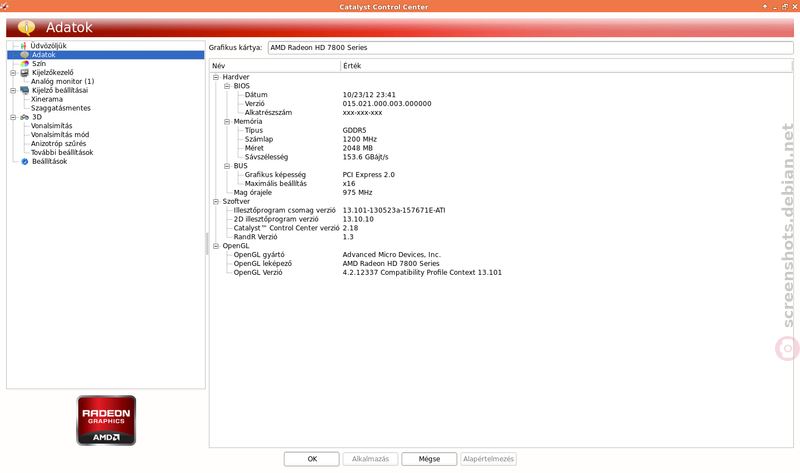800x473 pixels.
Task: Collapse the Szoftver node
Action: pos(216,202)
